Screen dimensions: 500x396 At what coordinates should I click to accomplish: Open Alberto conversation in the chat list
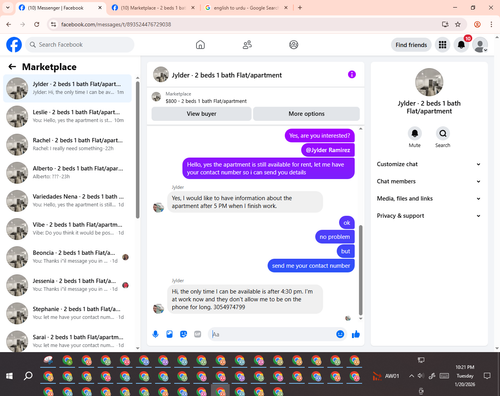67,173
